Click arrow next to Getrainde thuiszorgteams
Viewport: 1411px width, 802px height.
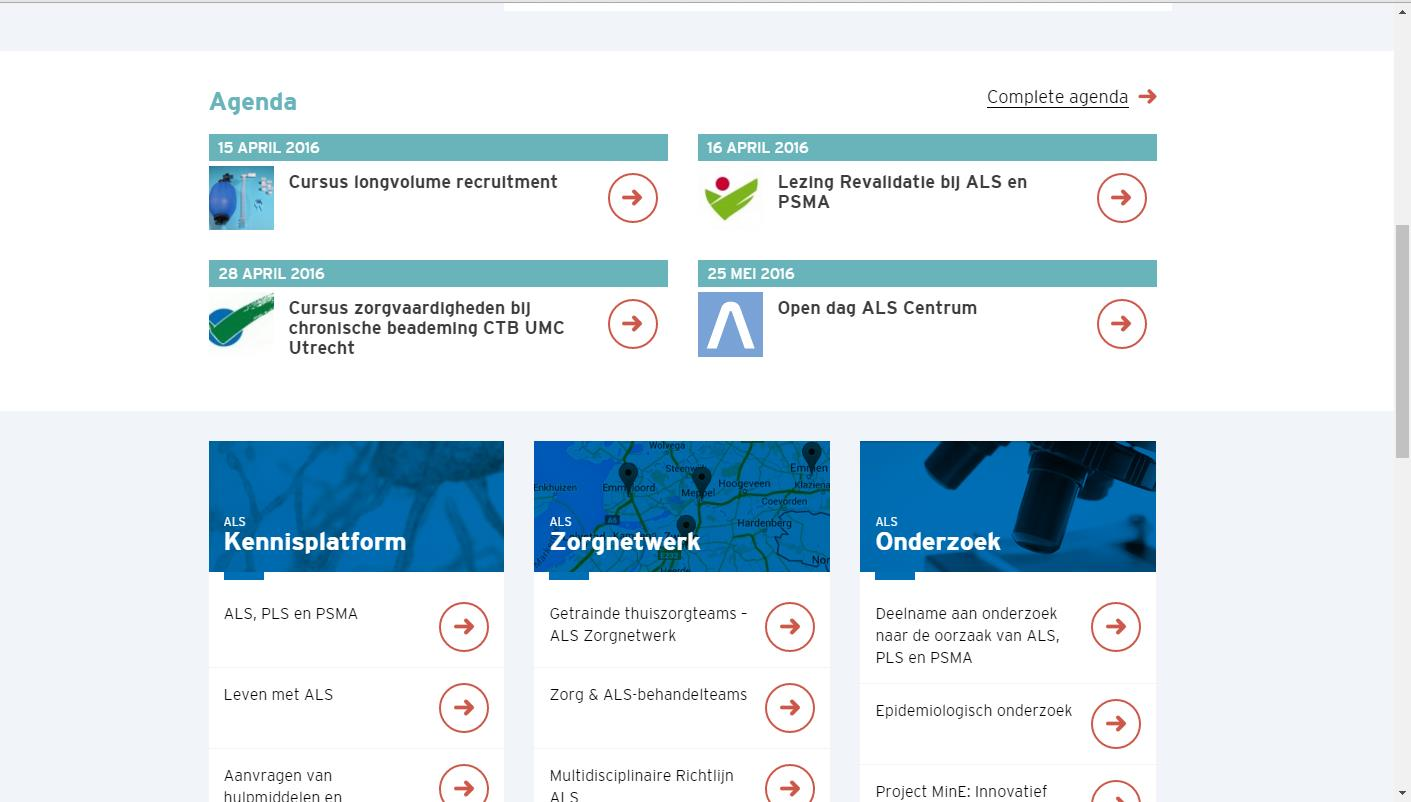[790, 627]
